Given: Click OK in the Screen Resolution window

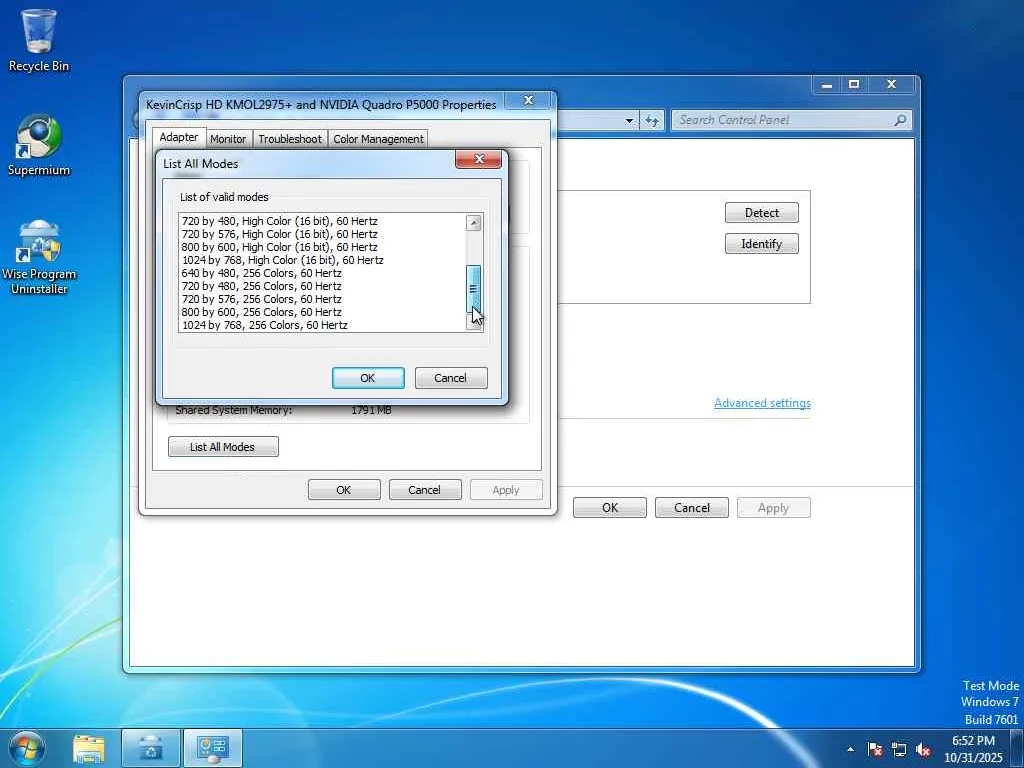Looking at the screenshot, I should (610, 508).
